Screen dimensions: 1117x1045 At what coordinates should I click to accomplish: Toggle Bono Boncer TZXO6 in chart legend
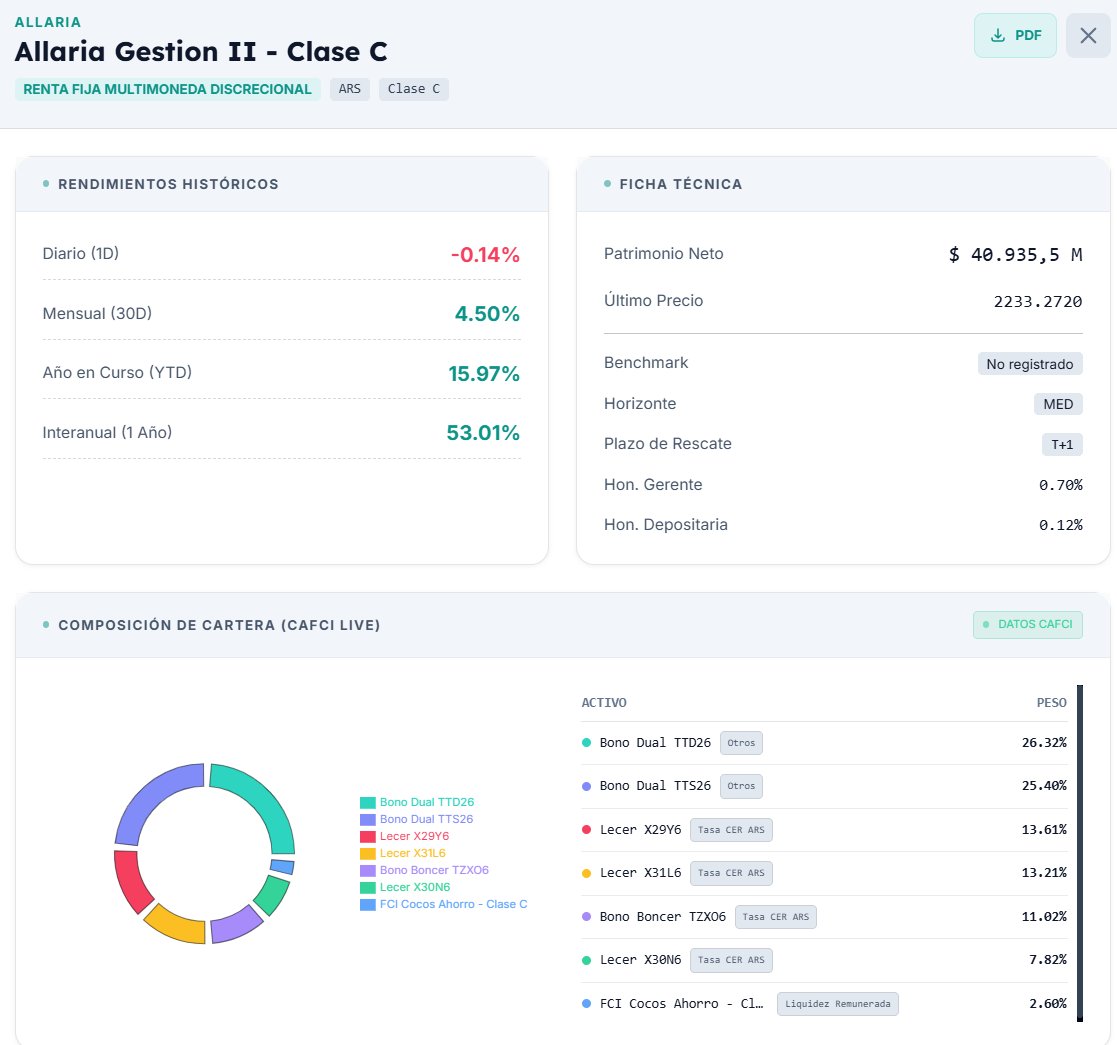click(425, 870)
